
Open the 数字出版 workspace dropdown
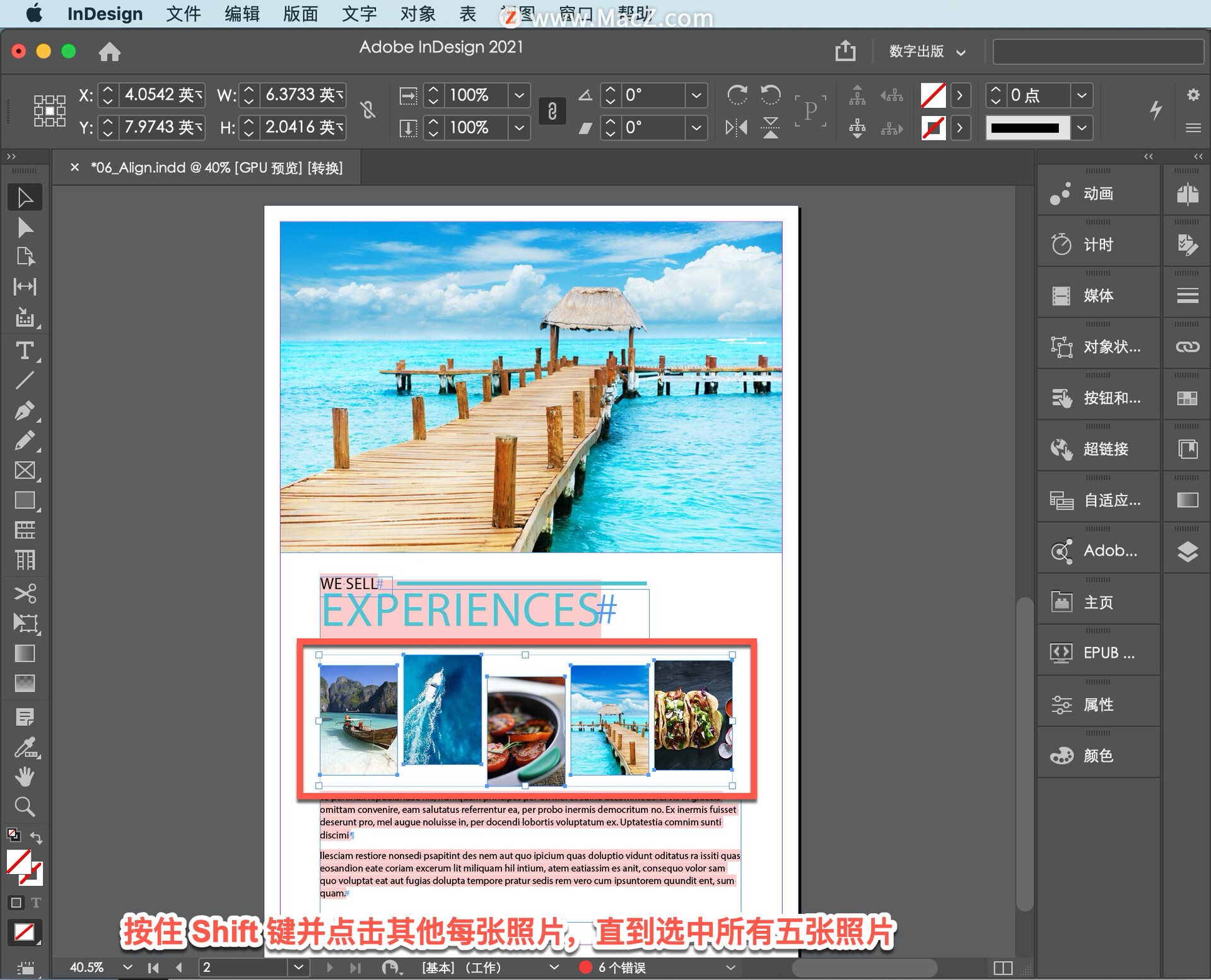(x=927, y=51)
